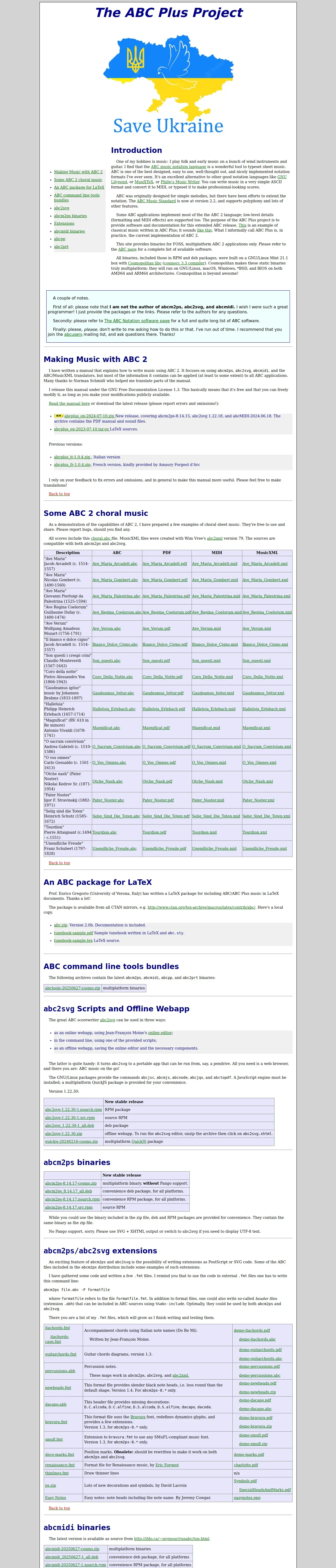Click the Save Ukraine banner image
The width and height of the screenshot is (336, 1568).
[168, 84]
